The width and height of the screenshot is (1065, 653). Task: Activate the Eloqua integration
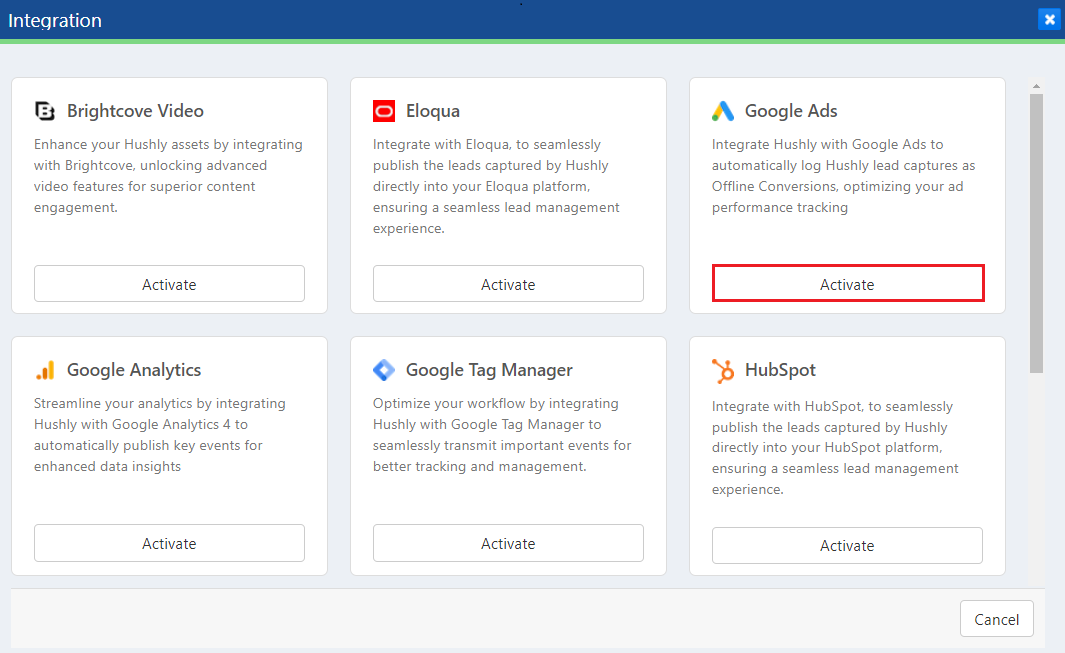[x=508, y=284]
